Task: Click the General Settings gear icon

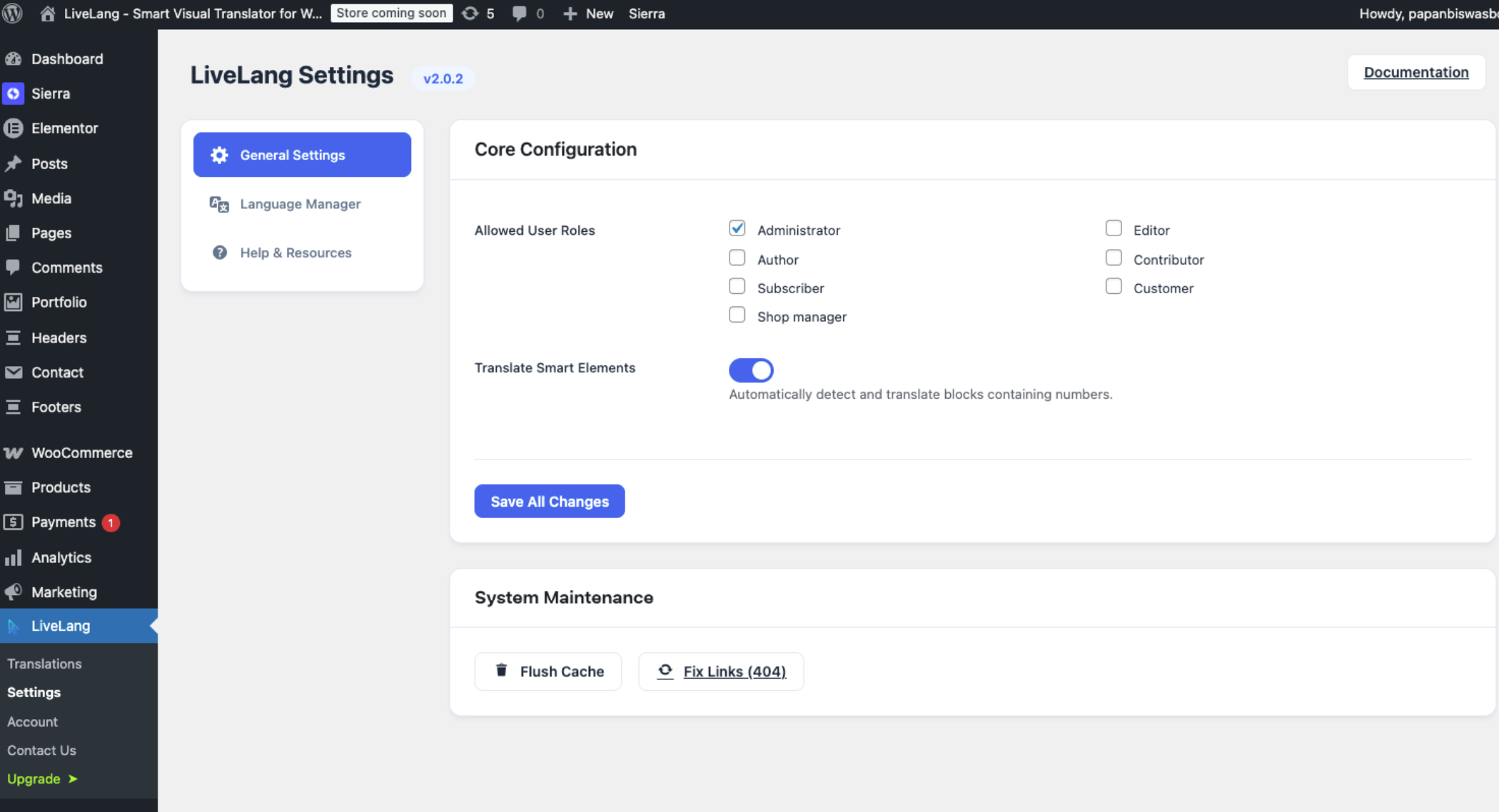Action: click(219, 155)
